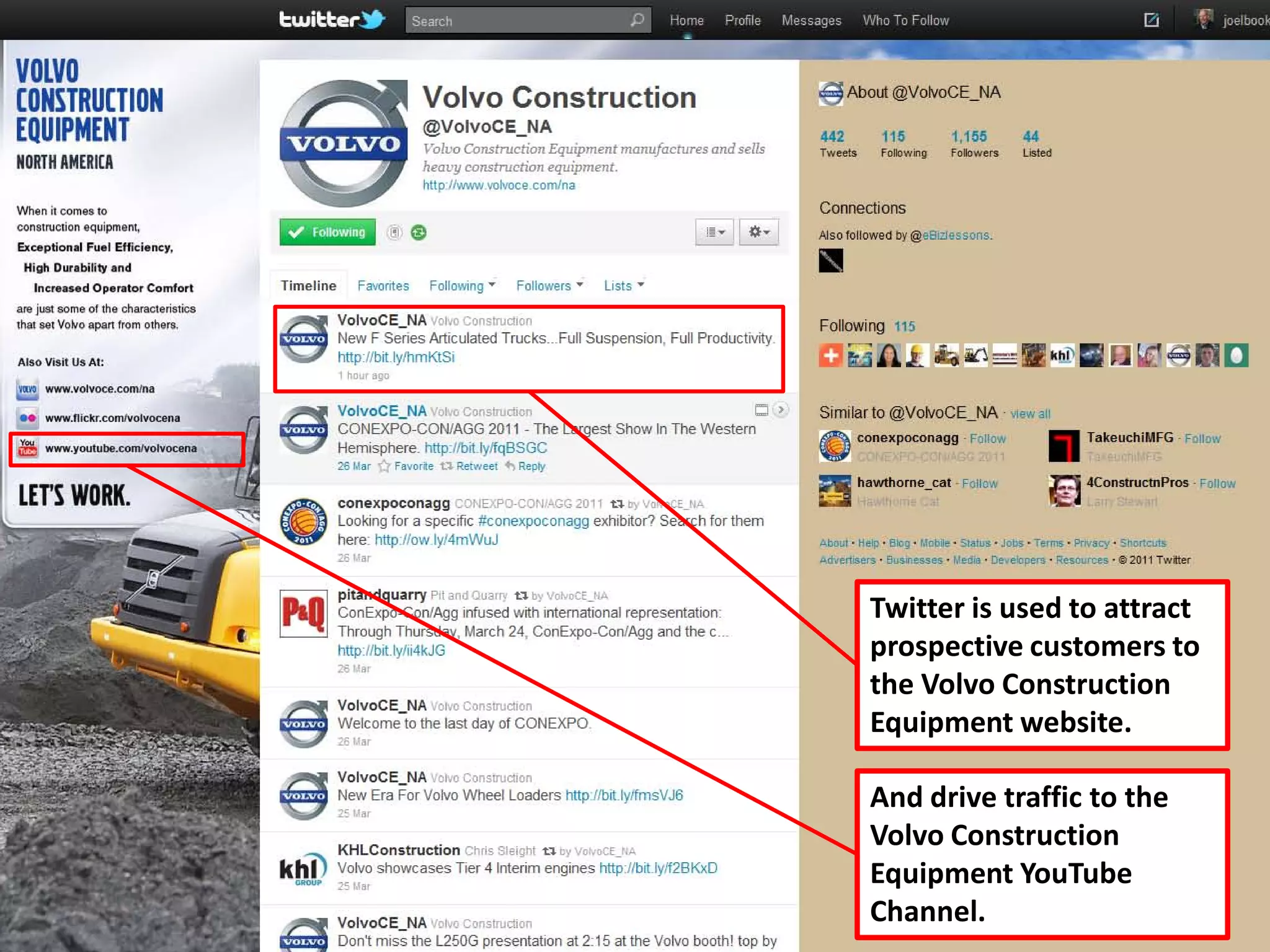Open Profile in top navigation
This screenshot has height=952, width=1270.
(x=742, y=20)
